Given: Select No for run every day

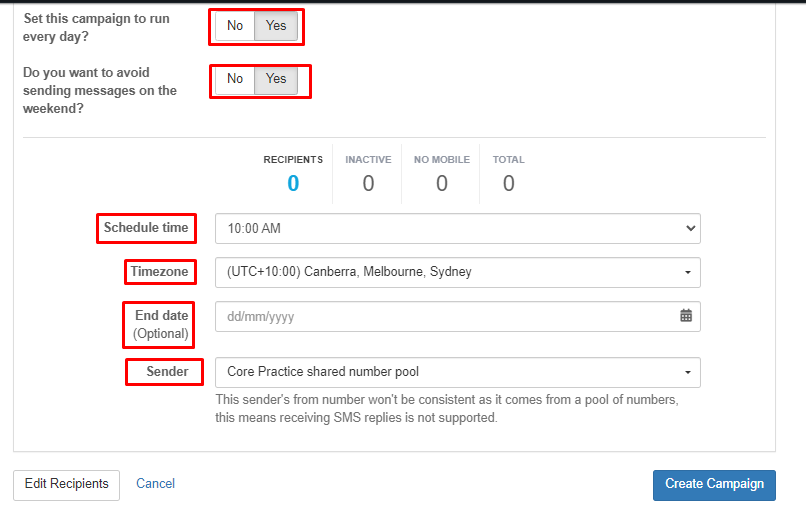Looking at the screenshot, I should 235,26.
